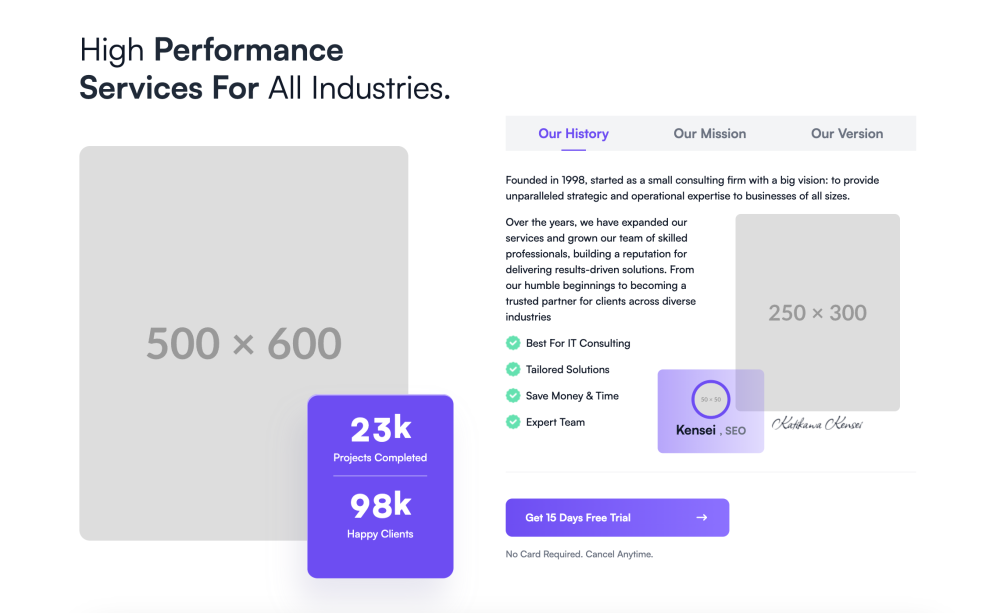Viewport: 1000px width, 613px height.
Task: Switch to the Our Mission tab
Action: [710, 134]
